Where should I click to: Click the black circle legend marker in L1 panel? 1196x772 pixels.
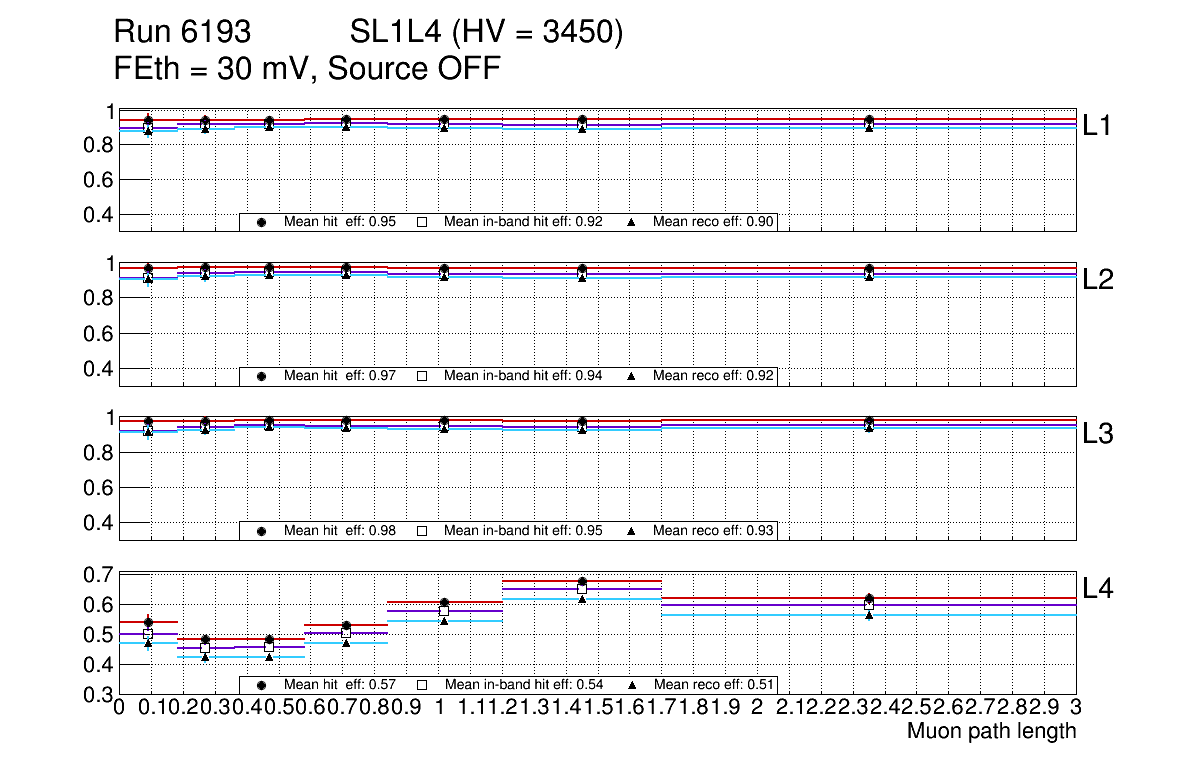pos(262,223)
